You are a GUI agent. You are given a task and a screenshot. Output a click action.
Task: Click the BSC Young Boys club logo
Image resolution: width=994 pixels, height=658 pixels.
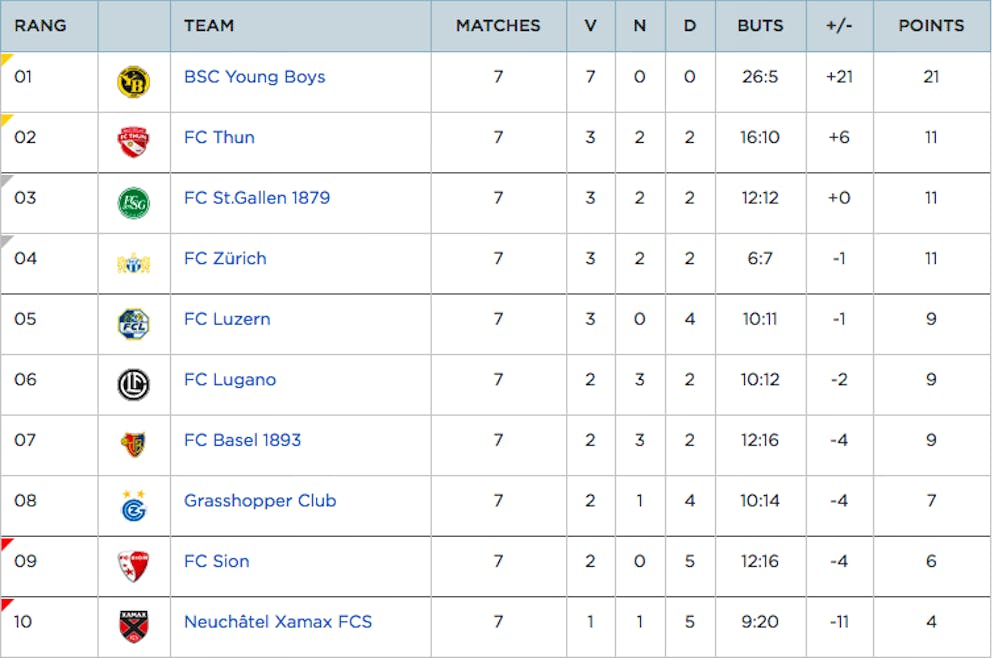click(x=134, y=82)
